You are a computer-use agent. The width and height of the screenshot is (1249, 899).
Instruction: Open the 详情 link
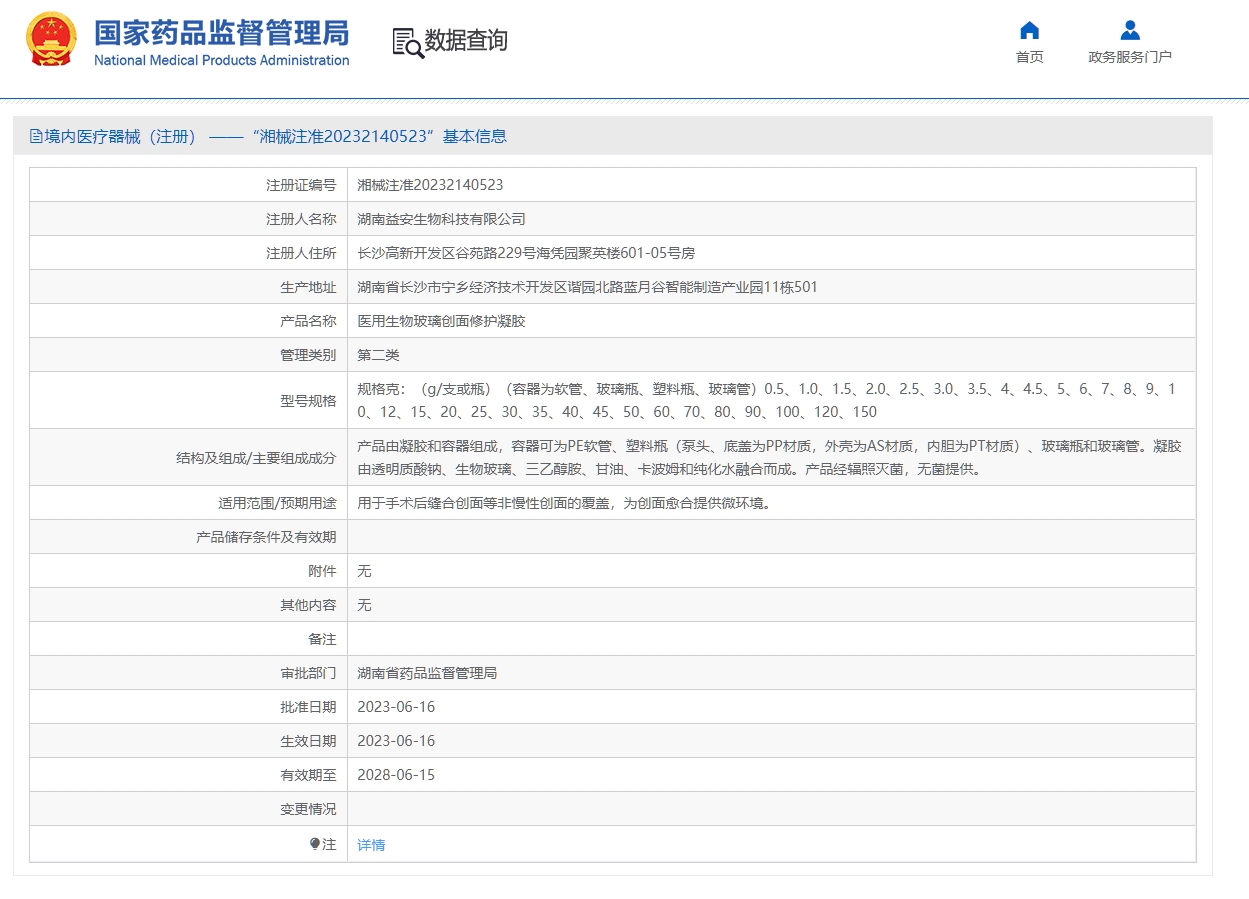[371, 845]
